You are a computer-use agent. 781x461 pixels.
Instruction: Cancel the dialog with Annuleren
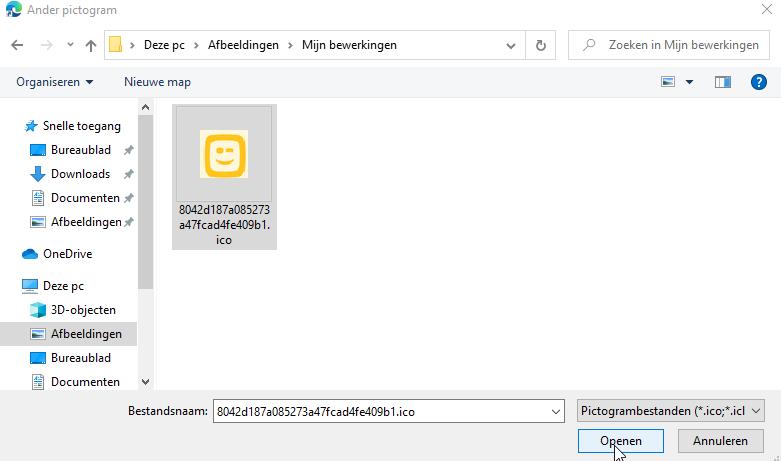[719, 441]
